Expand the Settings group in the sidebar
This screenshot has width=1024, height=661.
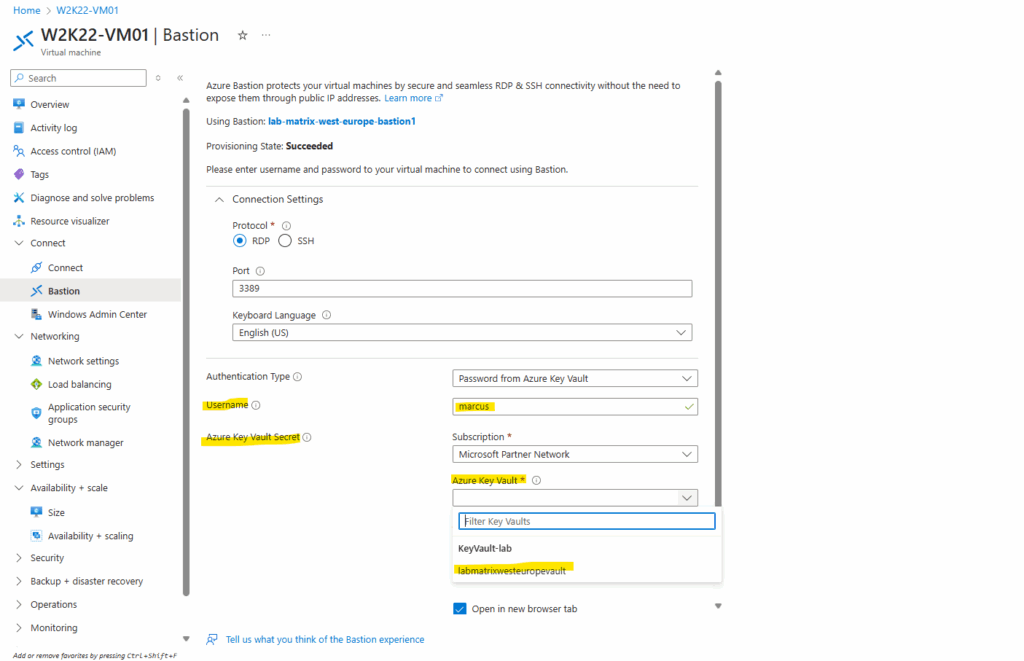pyautogui.click(x=19, y=464)
